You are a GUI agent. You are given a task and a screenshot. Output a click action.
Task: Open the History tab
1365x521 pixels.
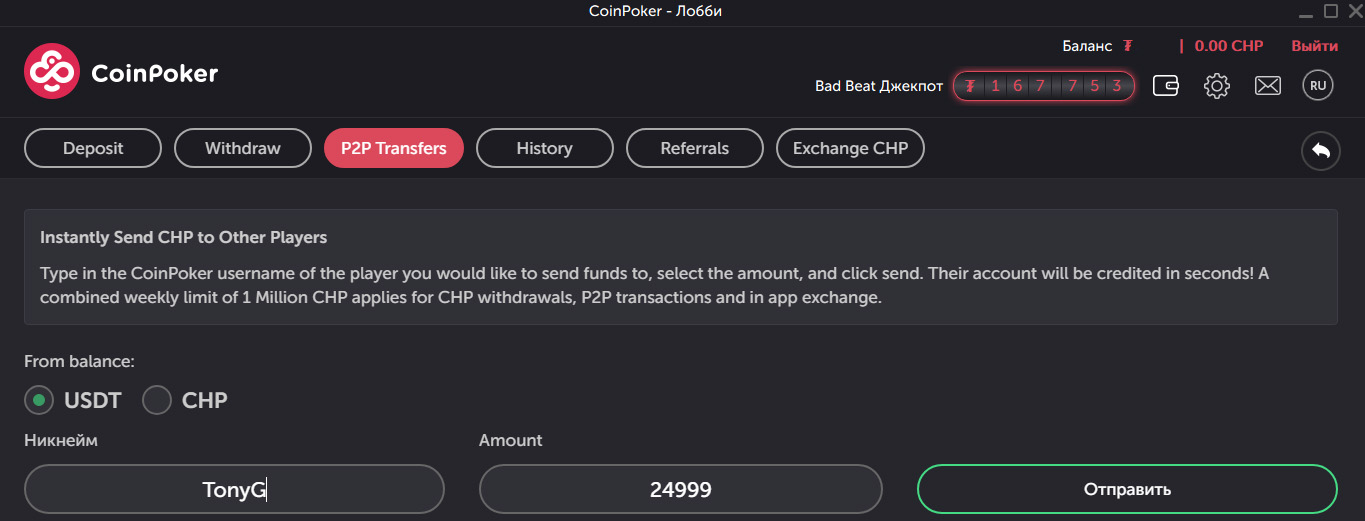(x=545, y=148)
